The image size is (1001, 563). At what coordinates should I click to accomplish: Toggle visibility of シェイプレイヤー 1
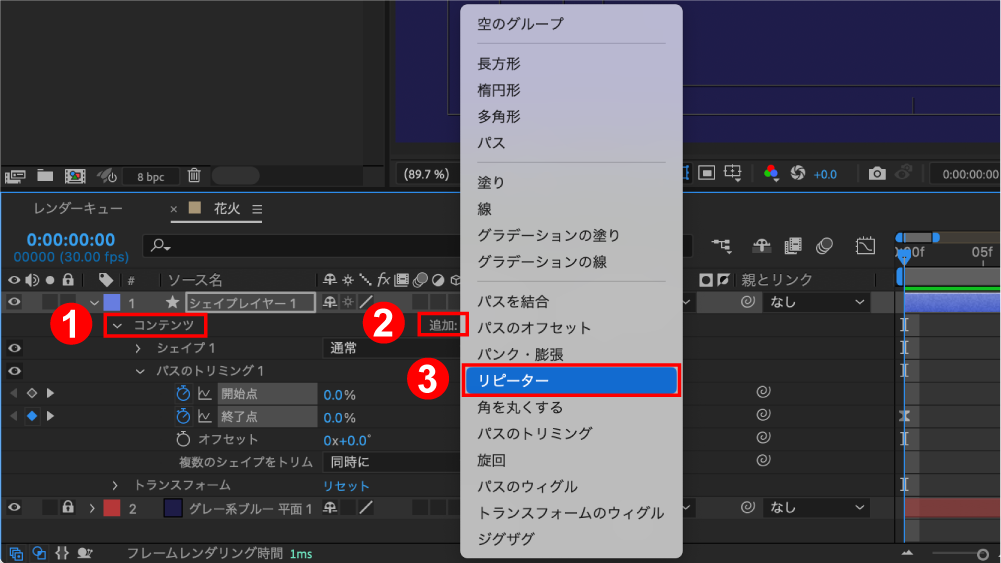[x=14, y=302]
